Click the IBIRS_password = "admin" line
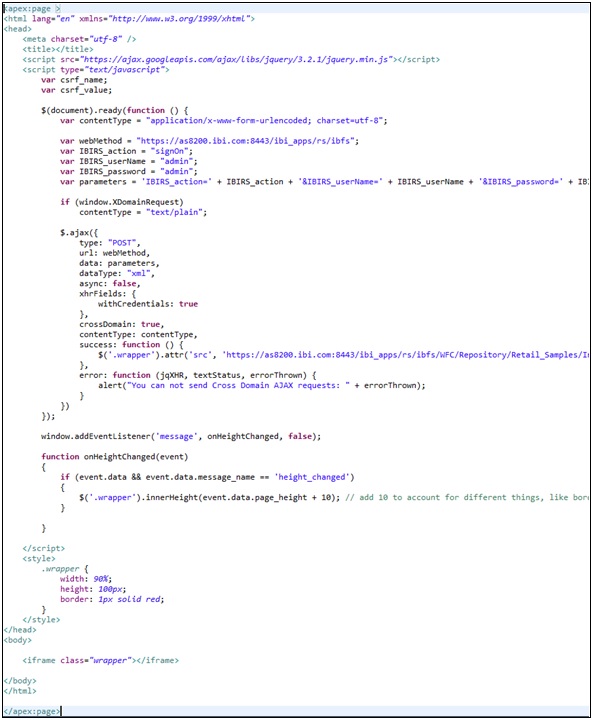This screenshot has width=593, height=720. pos(129,171)
